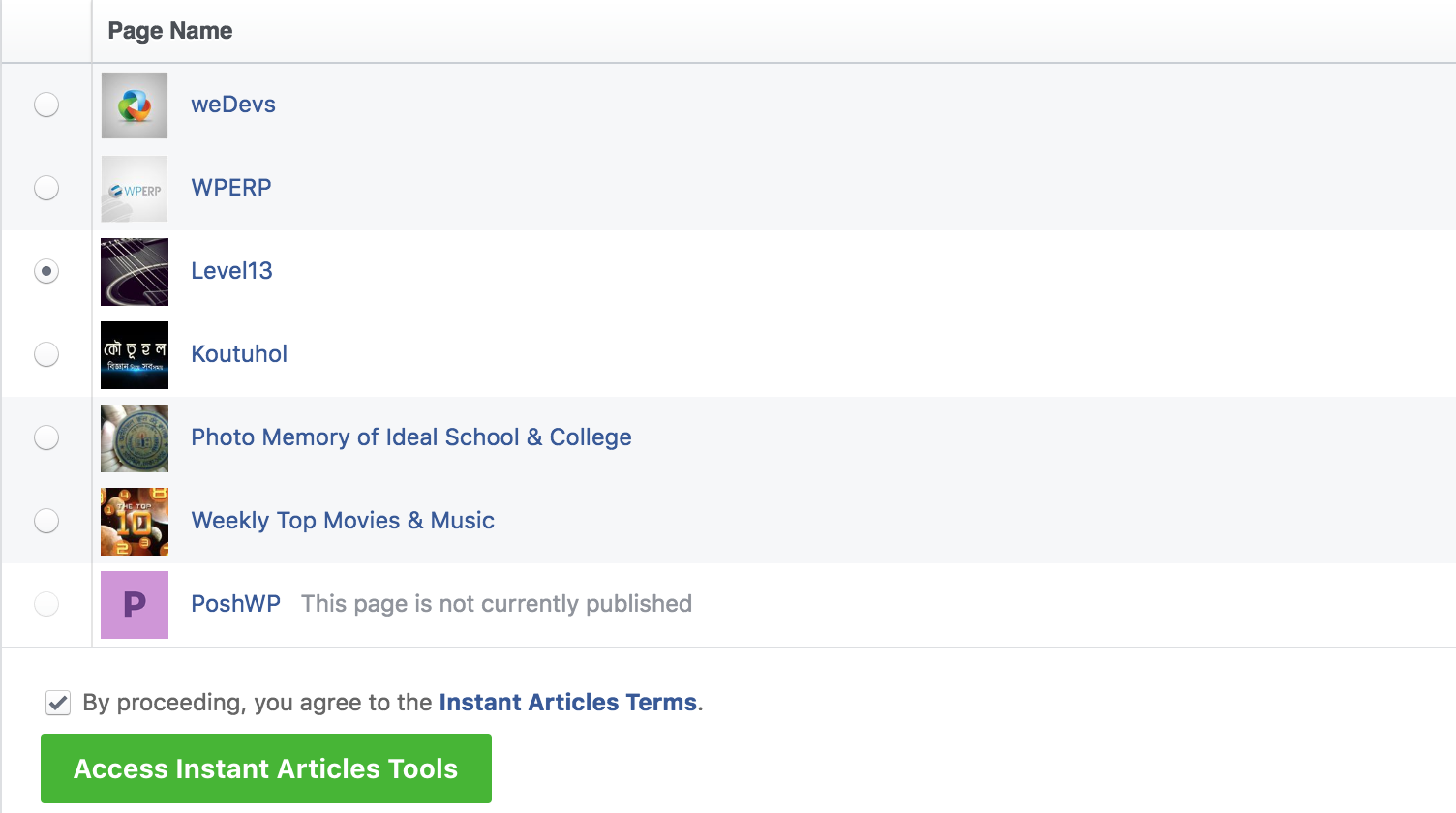Open the Level13 page link
Image resolution: width=1456 pixels, height=813 pixels.
[231, 271]
